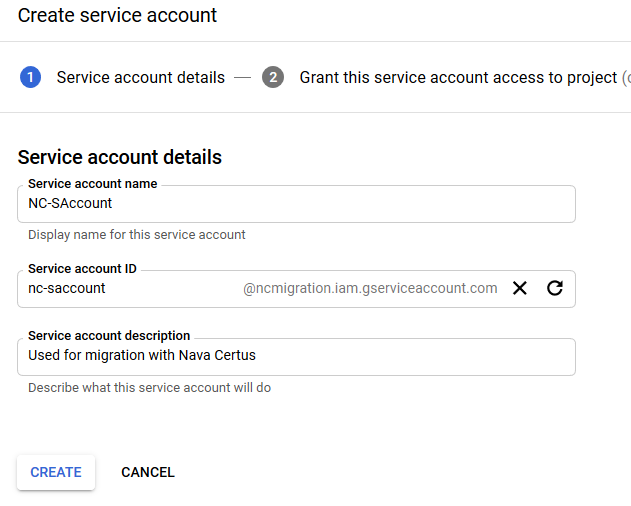This screenshot has height=506, width=631.
Task: Select step 1 circle icon
Action: [31, 77]
